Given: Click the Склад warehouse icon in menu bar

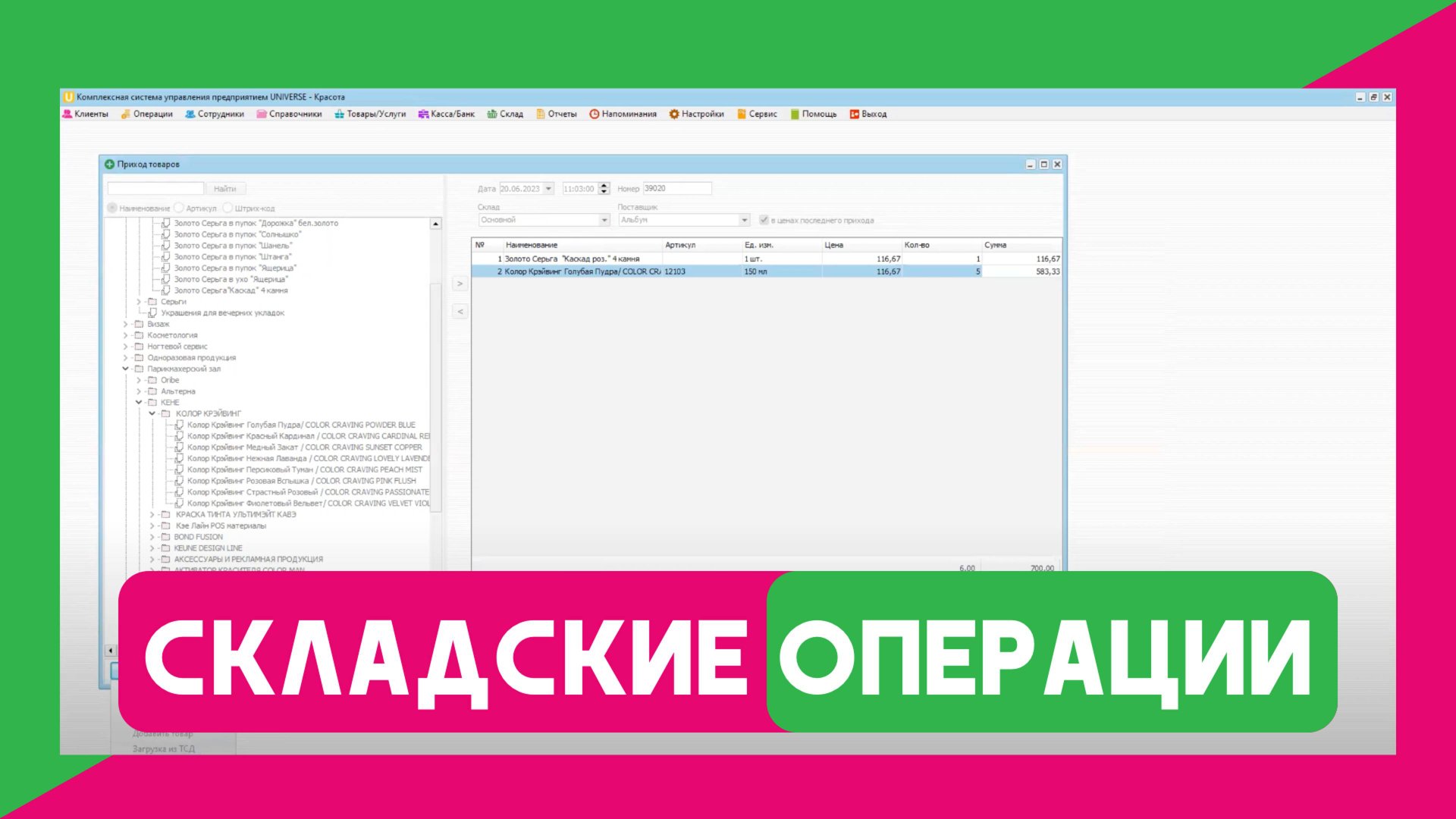Looking at the screenshot, I should tap(493, 114).
